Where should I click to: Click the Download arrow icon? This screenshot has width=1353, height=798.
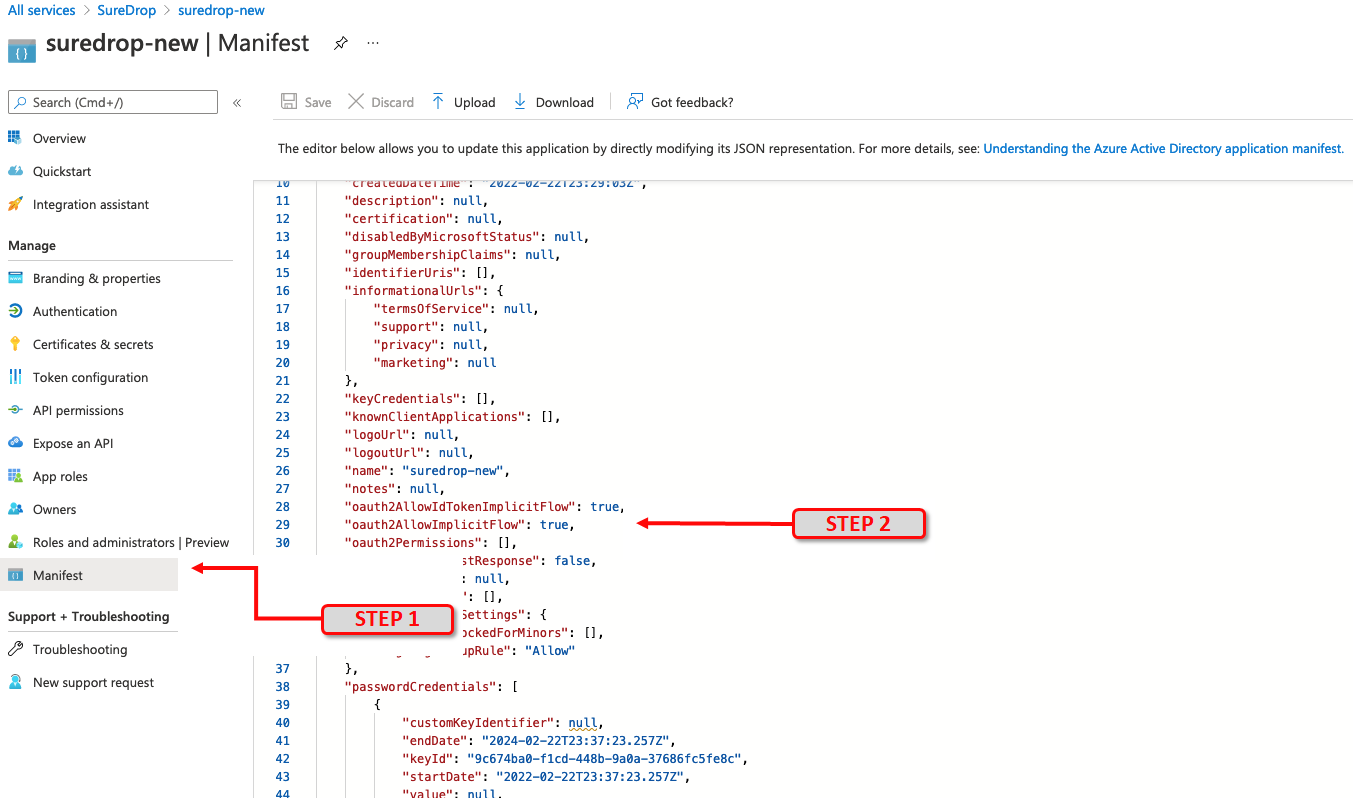pos(520,102)
